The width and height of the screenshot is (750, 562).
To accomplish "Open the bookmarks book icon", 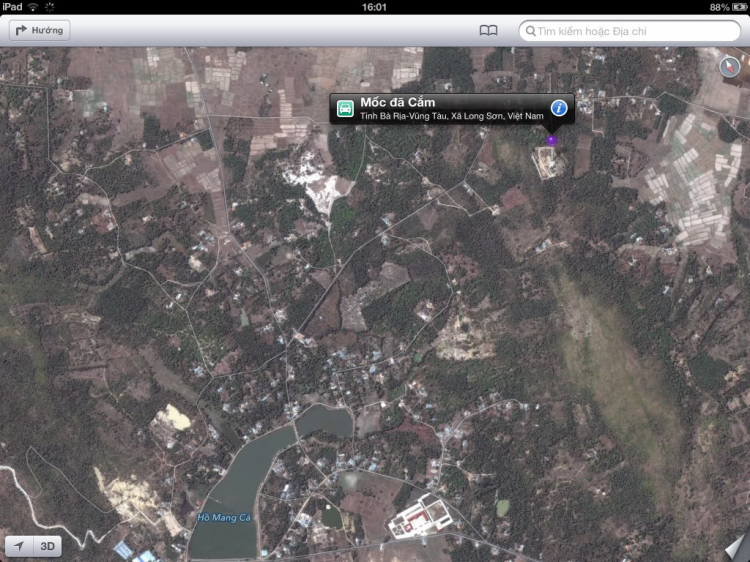I will [488, 31].
